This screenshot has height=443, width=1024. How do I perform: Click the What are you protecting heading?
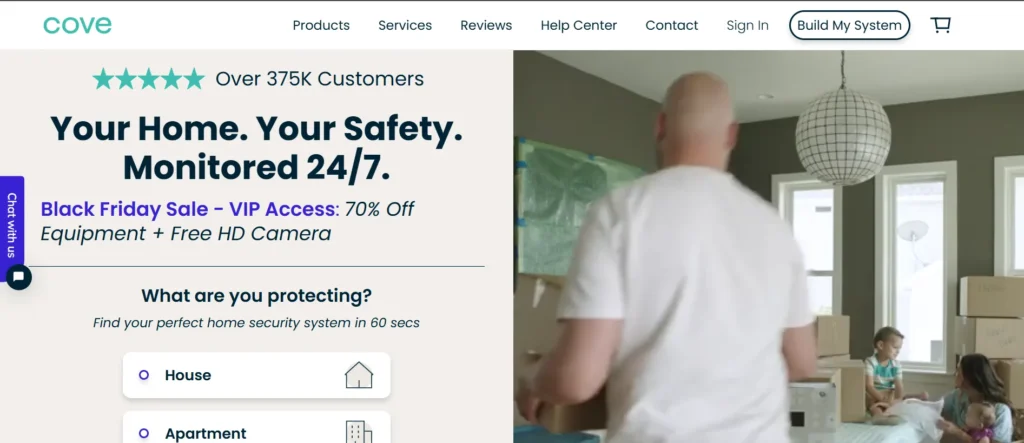(257, 296)
